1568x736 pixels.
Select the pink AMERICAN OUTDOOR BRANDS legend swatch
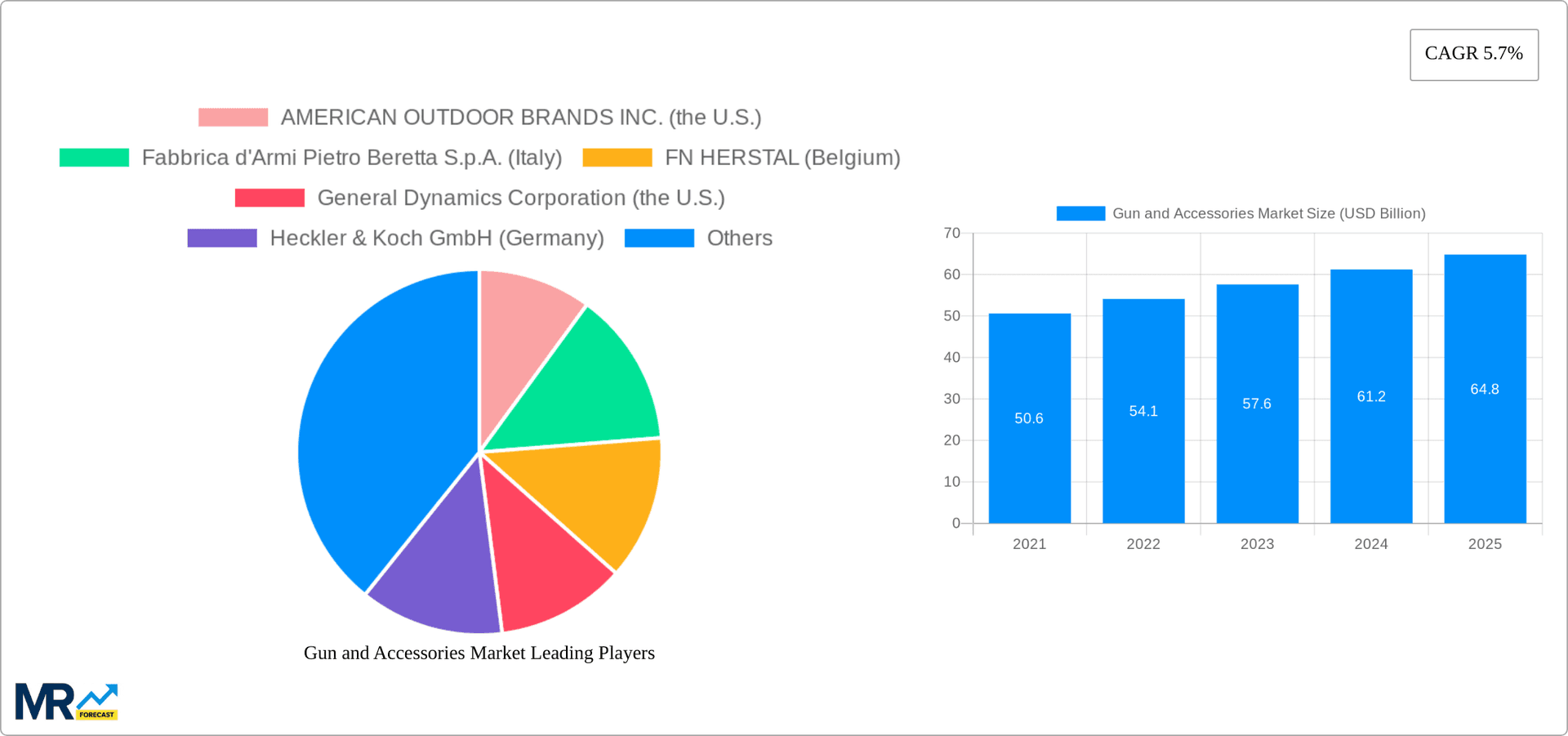232,117
